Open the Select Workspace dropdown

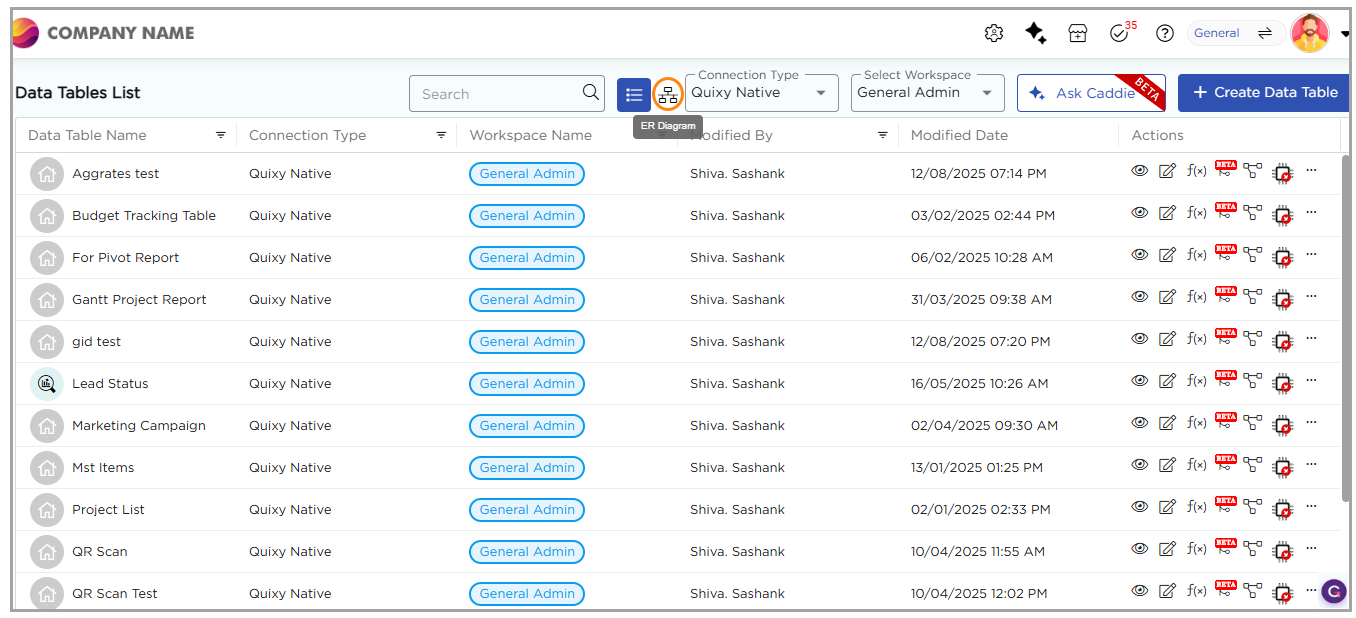pos(927,93)
